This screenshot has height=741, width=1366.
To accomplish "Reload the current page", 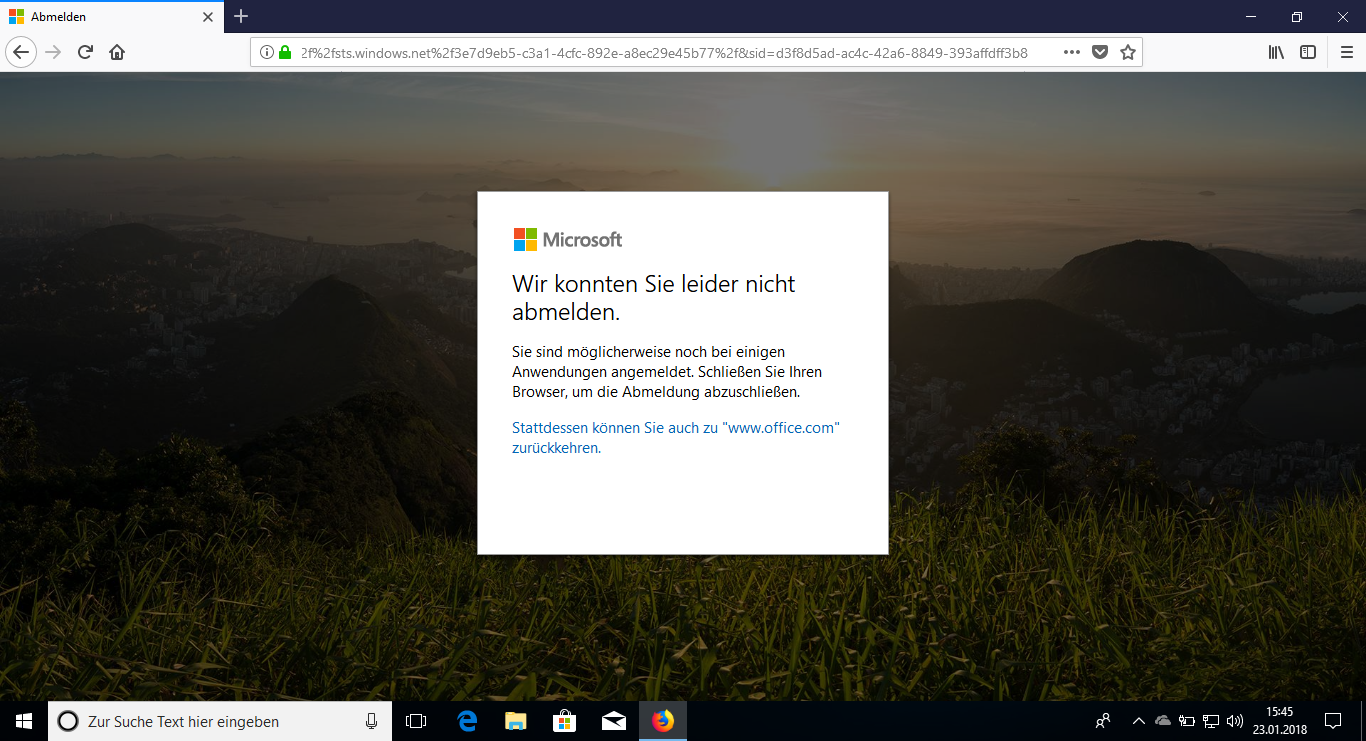I will click(86, 52).
